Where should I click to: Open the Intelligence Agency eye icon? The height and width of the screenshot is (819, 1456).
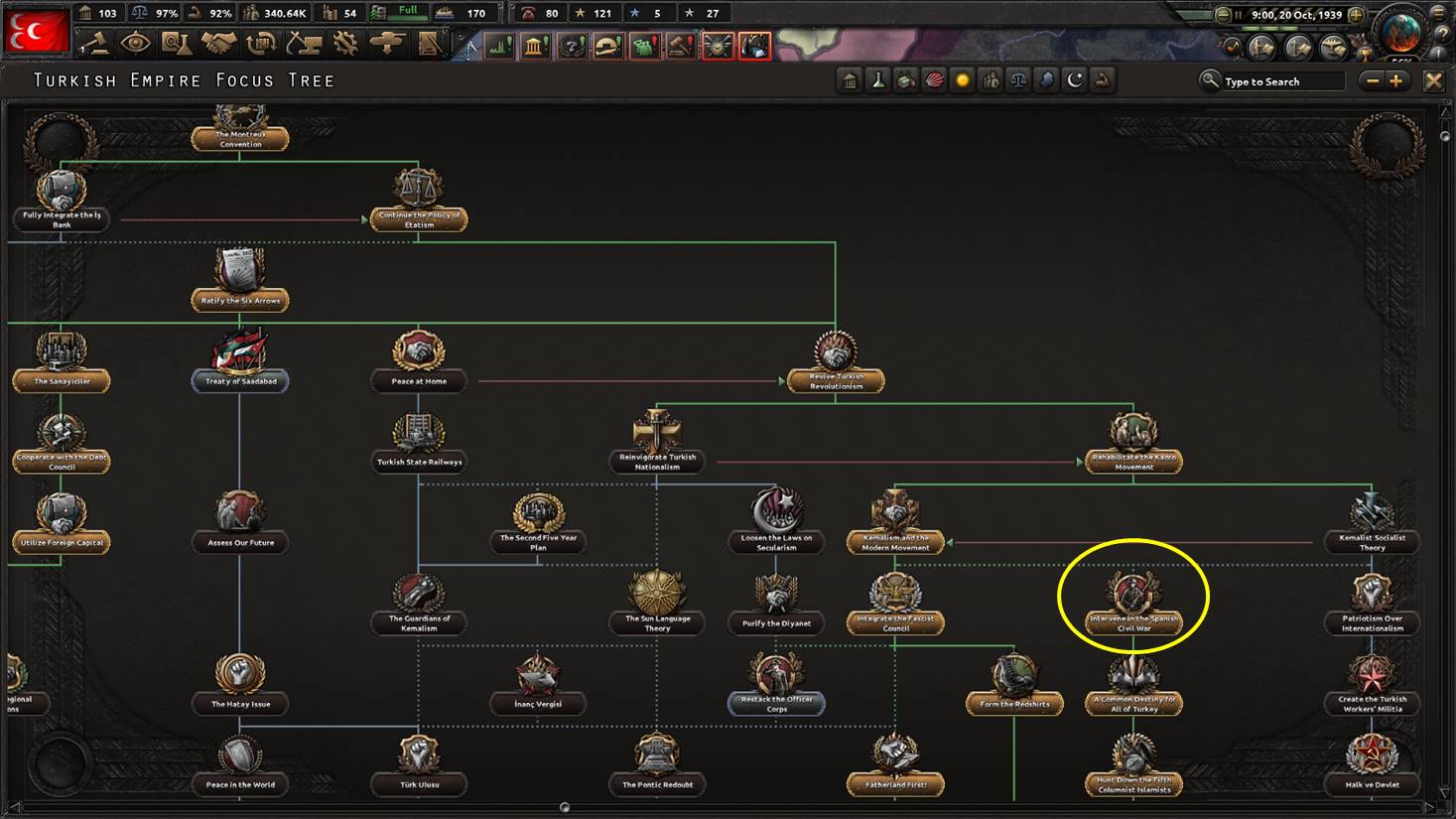(135, 44)
